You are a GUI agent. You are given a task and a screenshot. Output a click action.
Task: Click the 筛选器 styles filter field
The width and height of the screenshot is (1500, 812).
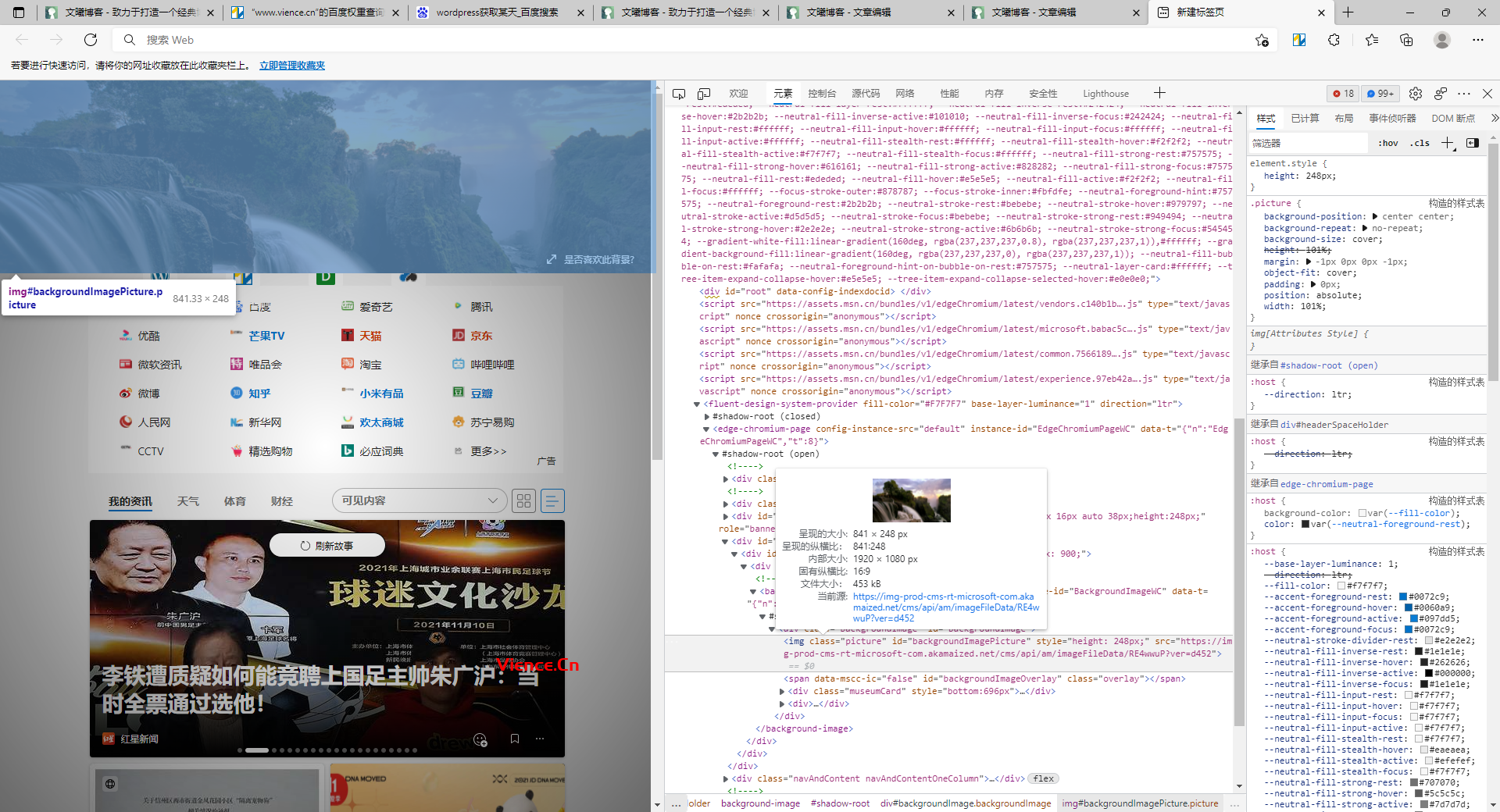click(1305, 144)
